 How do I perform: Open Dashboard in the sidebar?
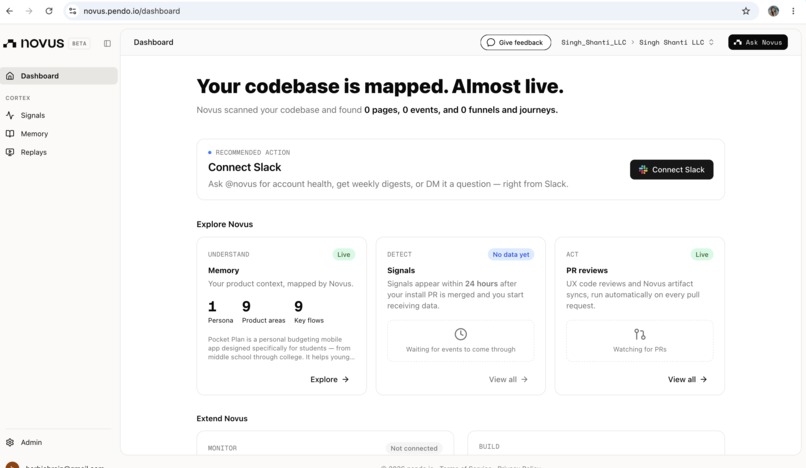[x=59, y=76]
